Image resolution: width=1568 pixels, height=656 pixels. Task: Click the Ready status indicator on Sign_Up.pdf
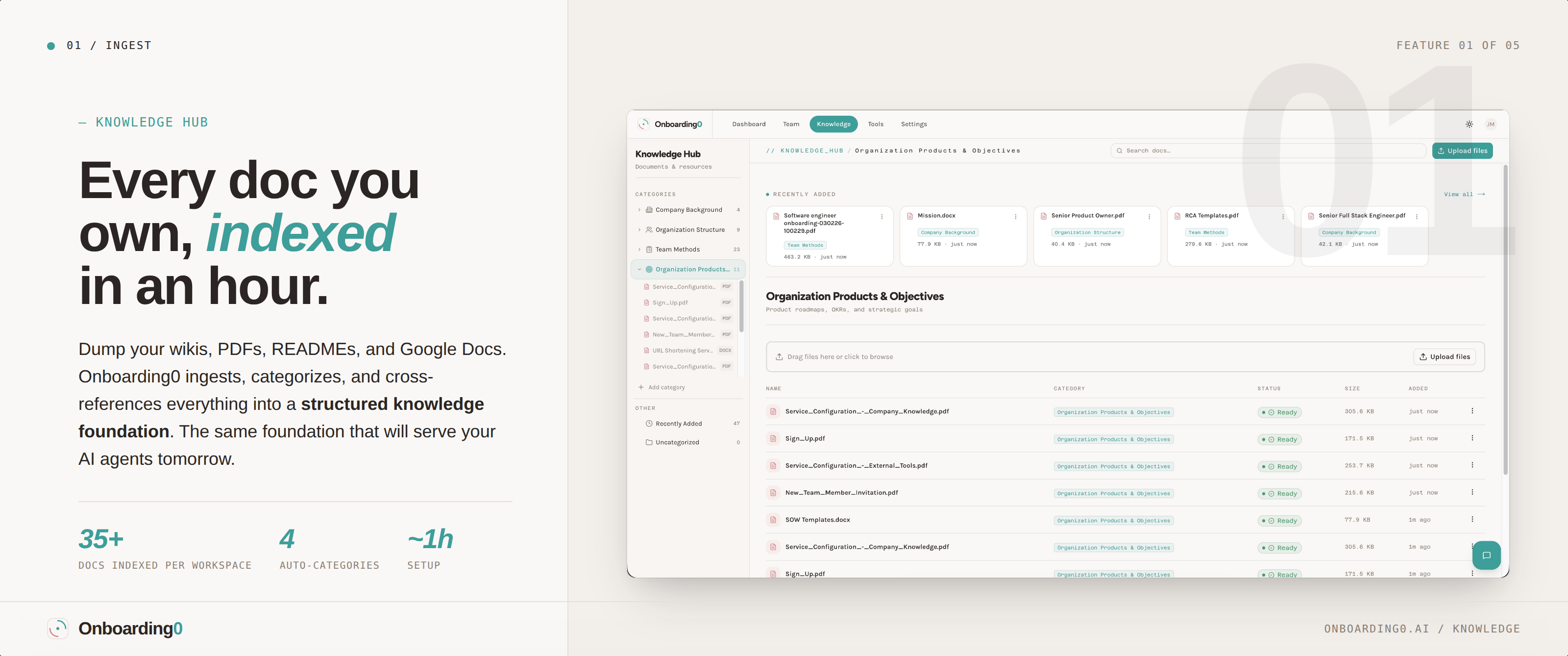click(x=1279, y=438)
